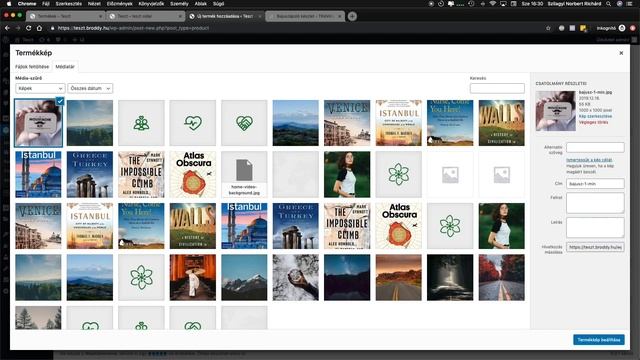Click the attachment preview image in details panel

tap(556, 111)
